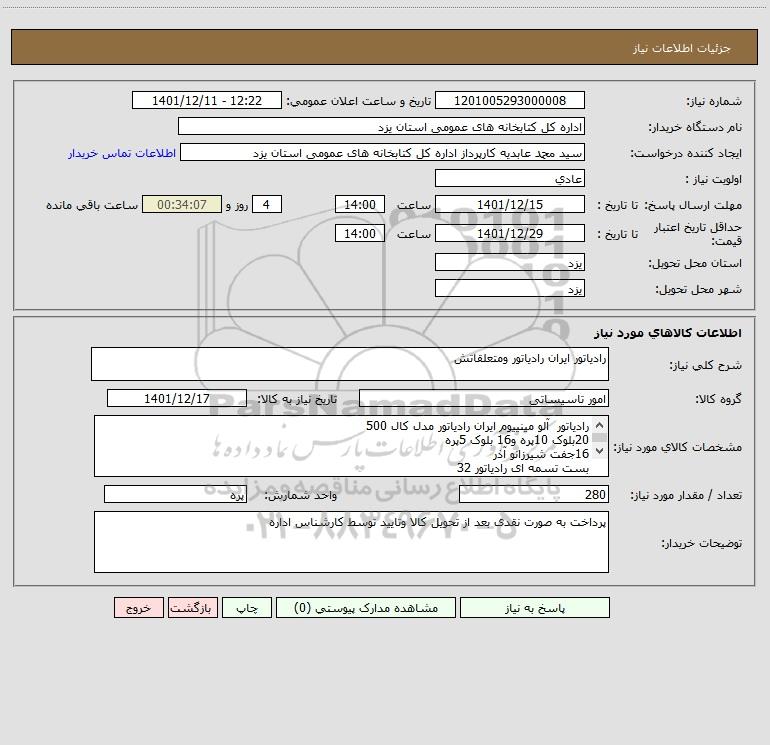The width and height of the screenshot is (770, 745).
Task: Open اطلاعات تماس خریدار link
Action: coord(122,153)
